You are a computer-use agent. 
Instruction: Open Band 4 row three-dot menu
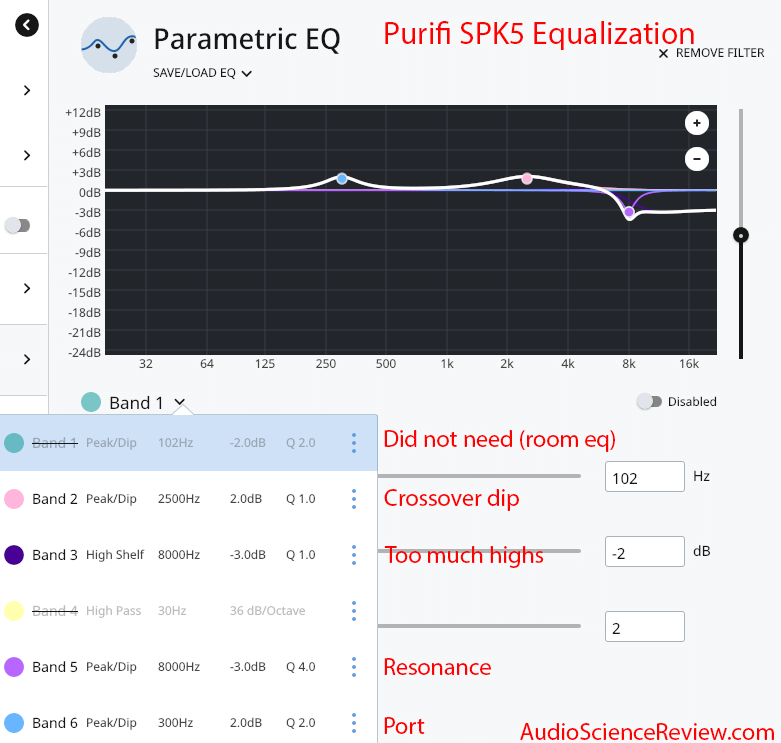[354, 611]
